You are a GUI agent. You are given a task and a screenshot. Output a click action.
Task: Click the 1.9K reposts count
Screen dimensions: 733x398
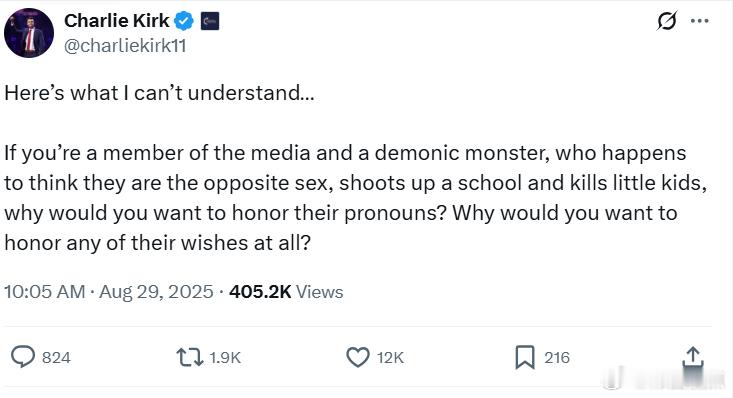click(x=225, y=358)
